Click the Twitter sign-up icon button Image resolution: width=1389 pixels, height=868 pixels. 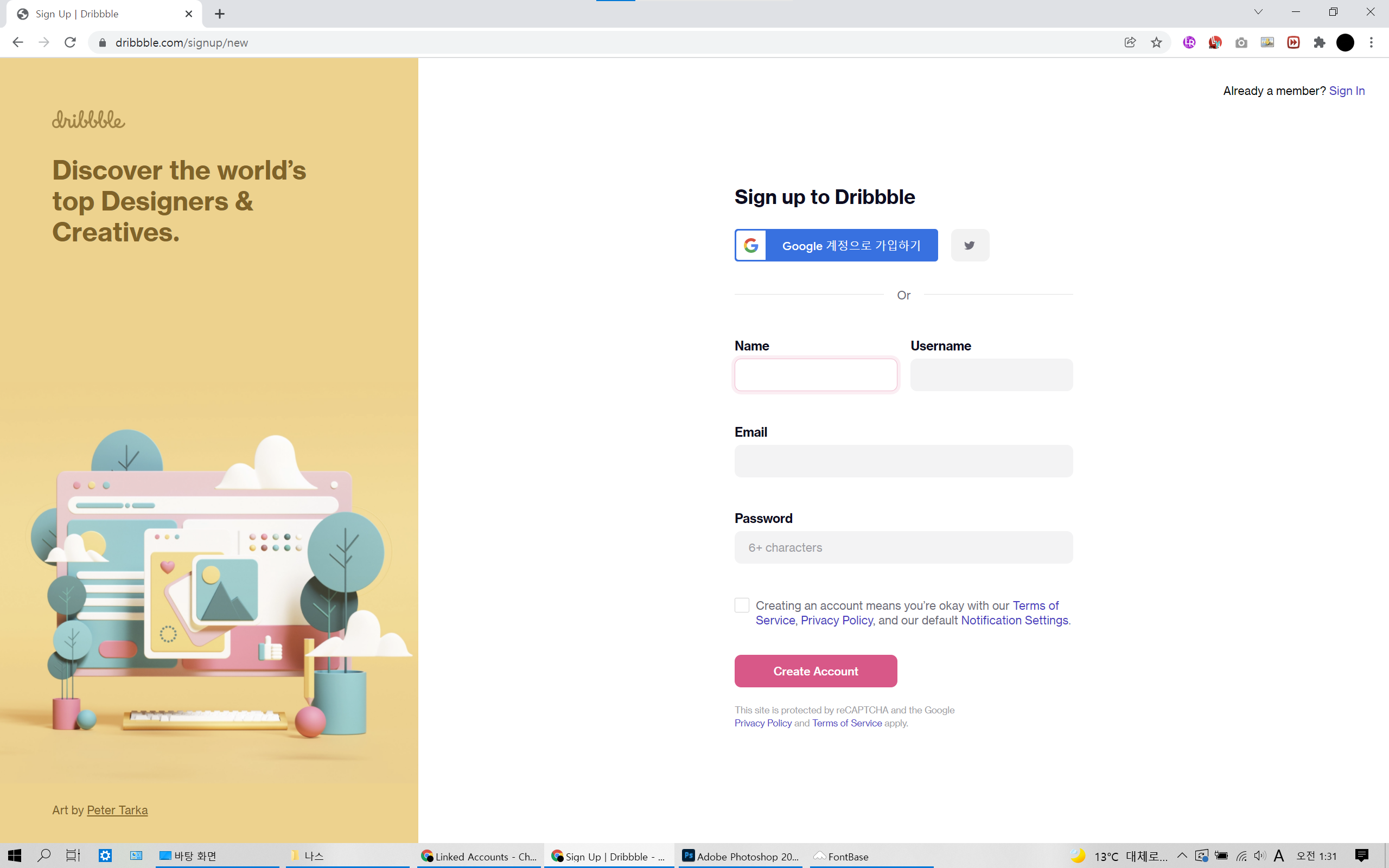pyautogui.click(x=970, y=245)
